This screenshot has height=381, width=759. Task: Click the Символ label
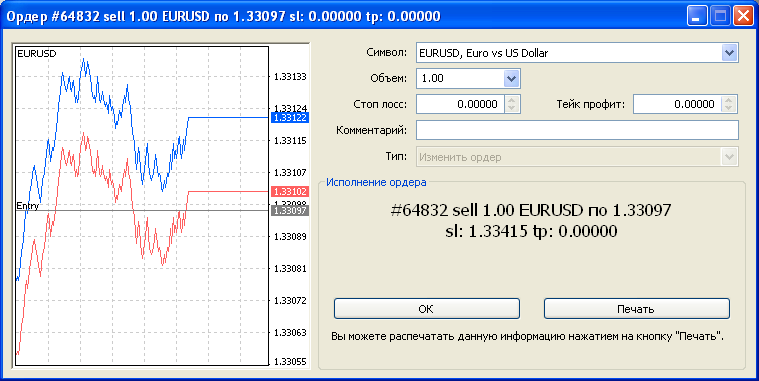[387, 53]
